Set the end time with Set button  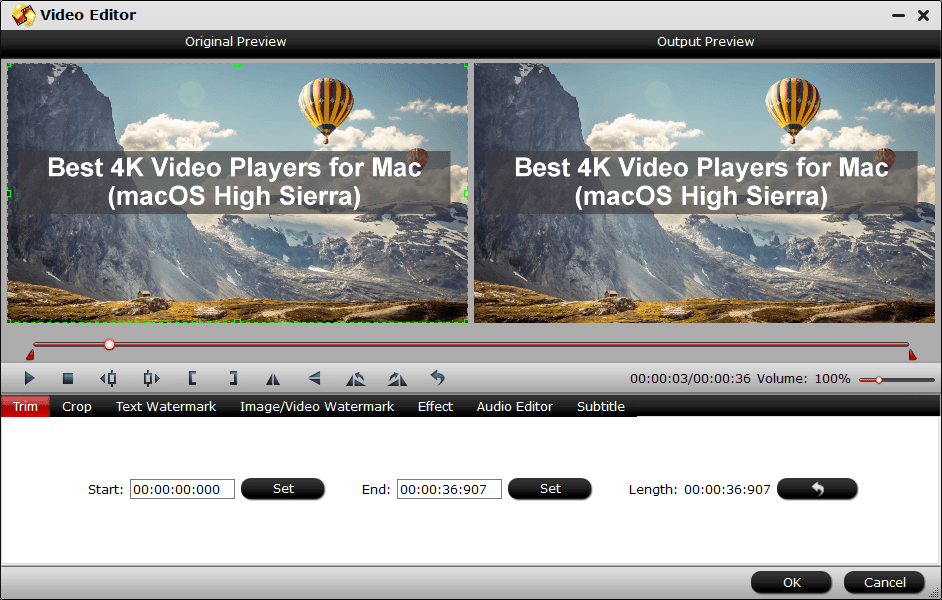click(x=550, y=489)
